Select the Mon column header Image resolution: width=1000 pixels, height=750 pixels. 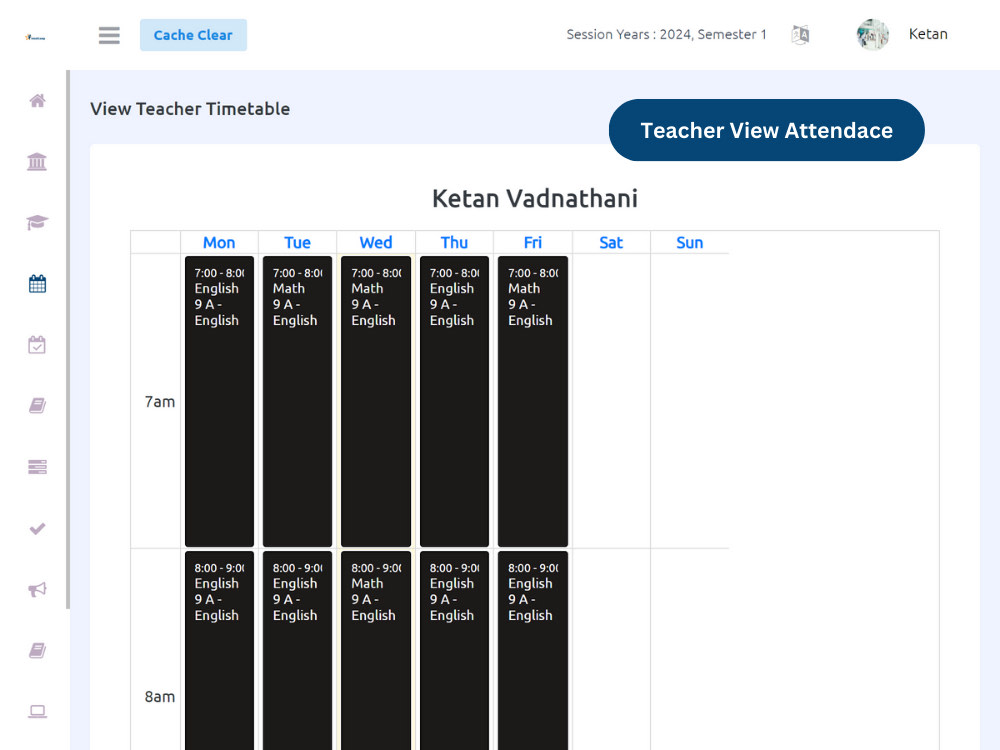coord(219,243)
